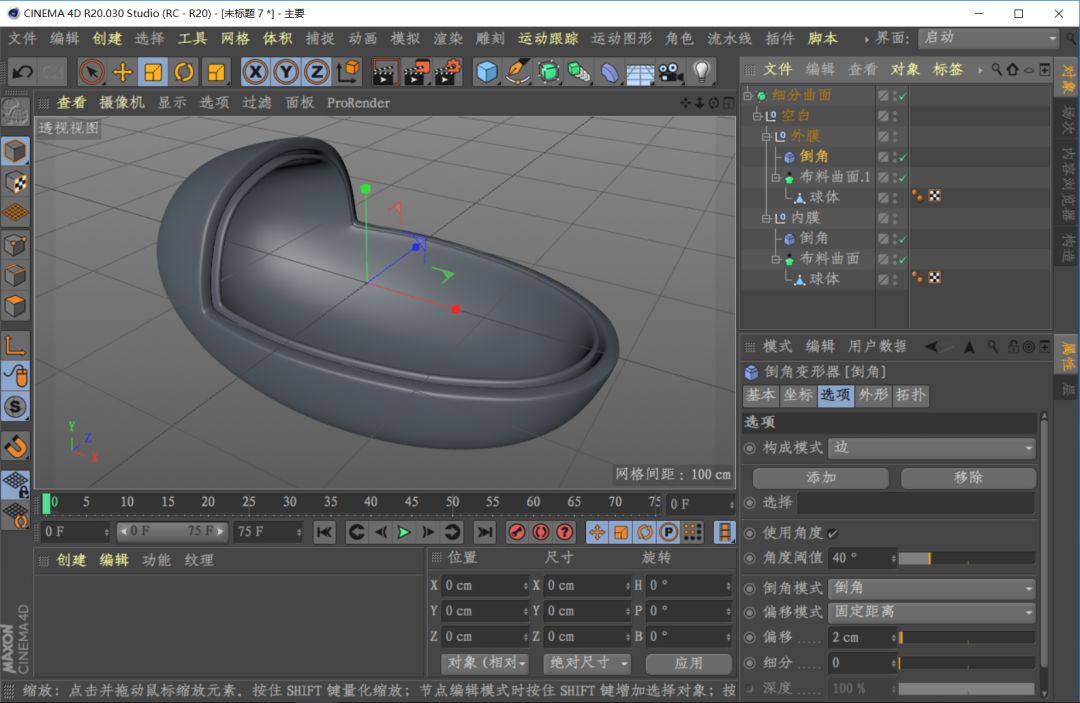Screen dimensions: 1080x703
Task: Switch to the 外形 tab
Action: coord(873,395)
